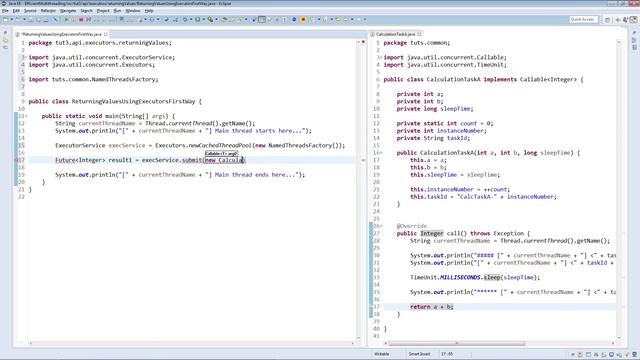The image size is (640, 360).
Task: Open the Navigate menu
Action: [68, 11]
